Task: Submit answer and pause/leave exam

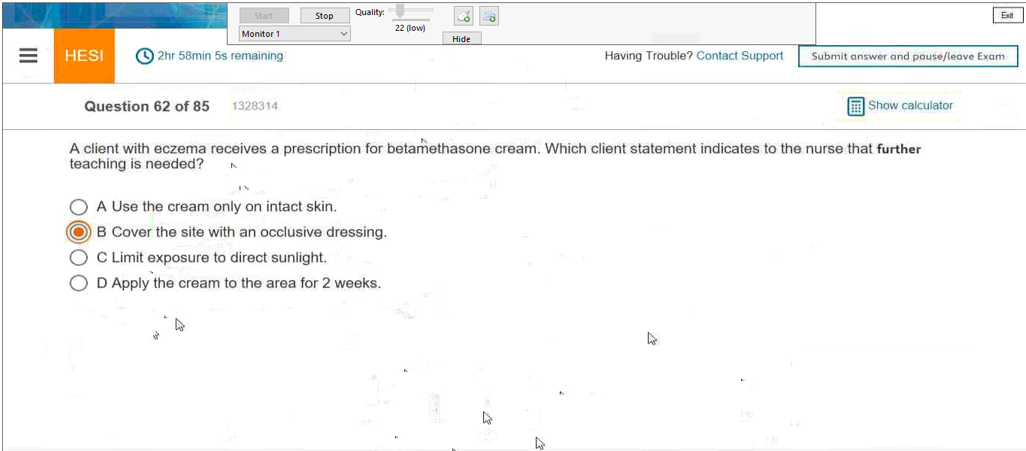Action: click(907, 56)
